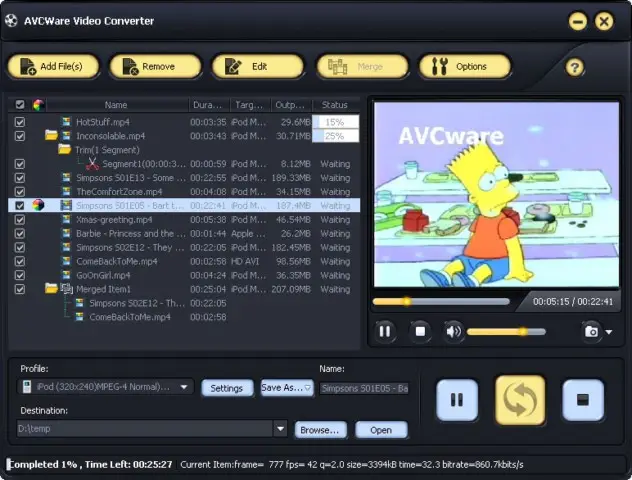Viewport: 632px width, 480px height.
Task: Uncheck the Inconsolable.mp4 checkbox
Action: tap(20, 136)
